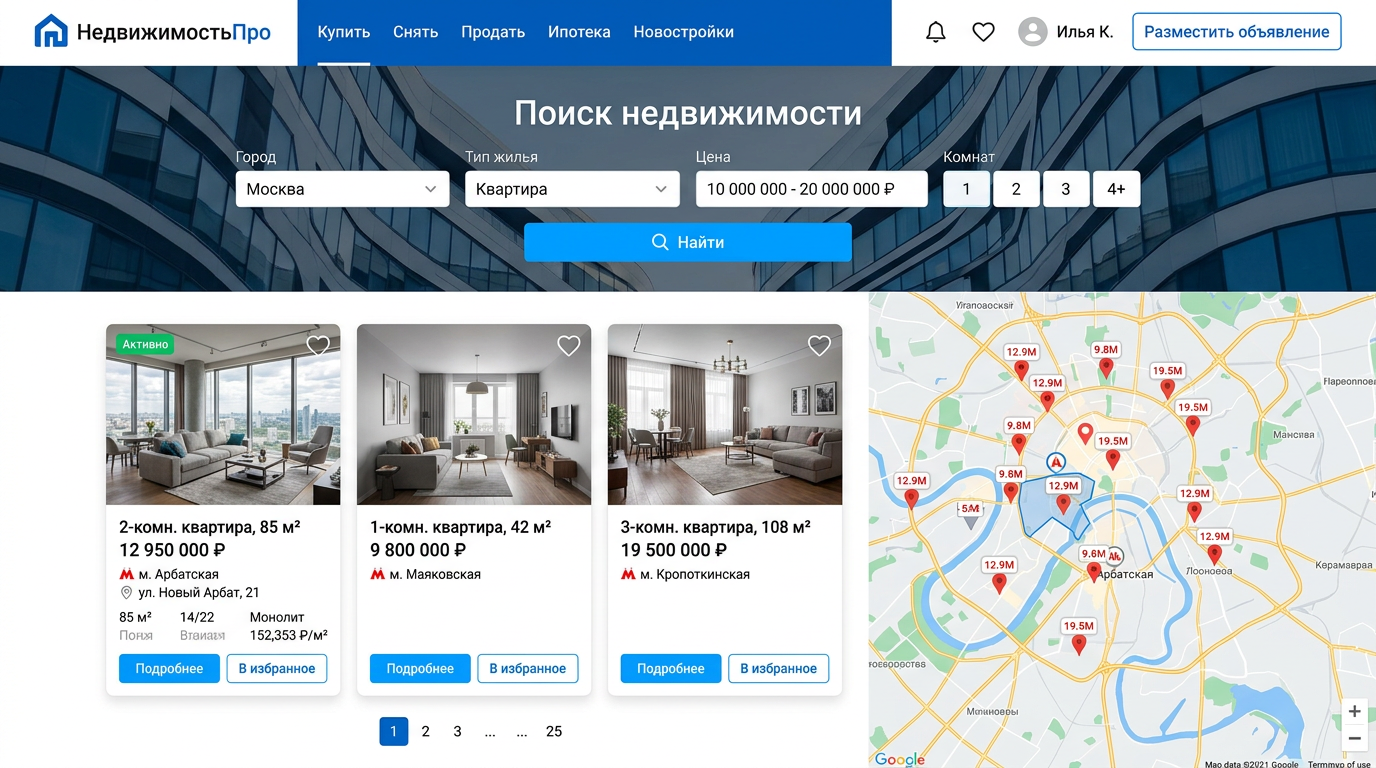Open Подробнее for the 3-комн. квартира
This screenshot has width=1376, height=768.
pos(671,669)
